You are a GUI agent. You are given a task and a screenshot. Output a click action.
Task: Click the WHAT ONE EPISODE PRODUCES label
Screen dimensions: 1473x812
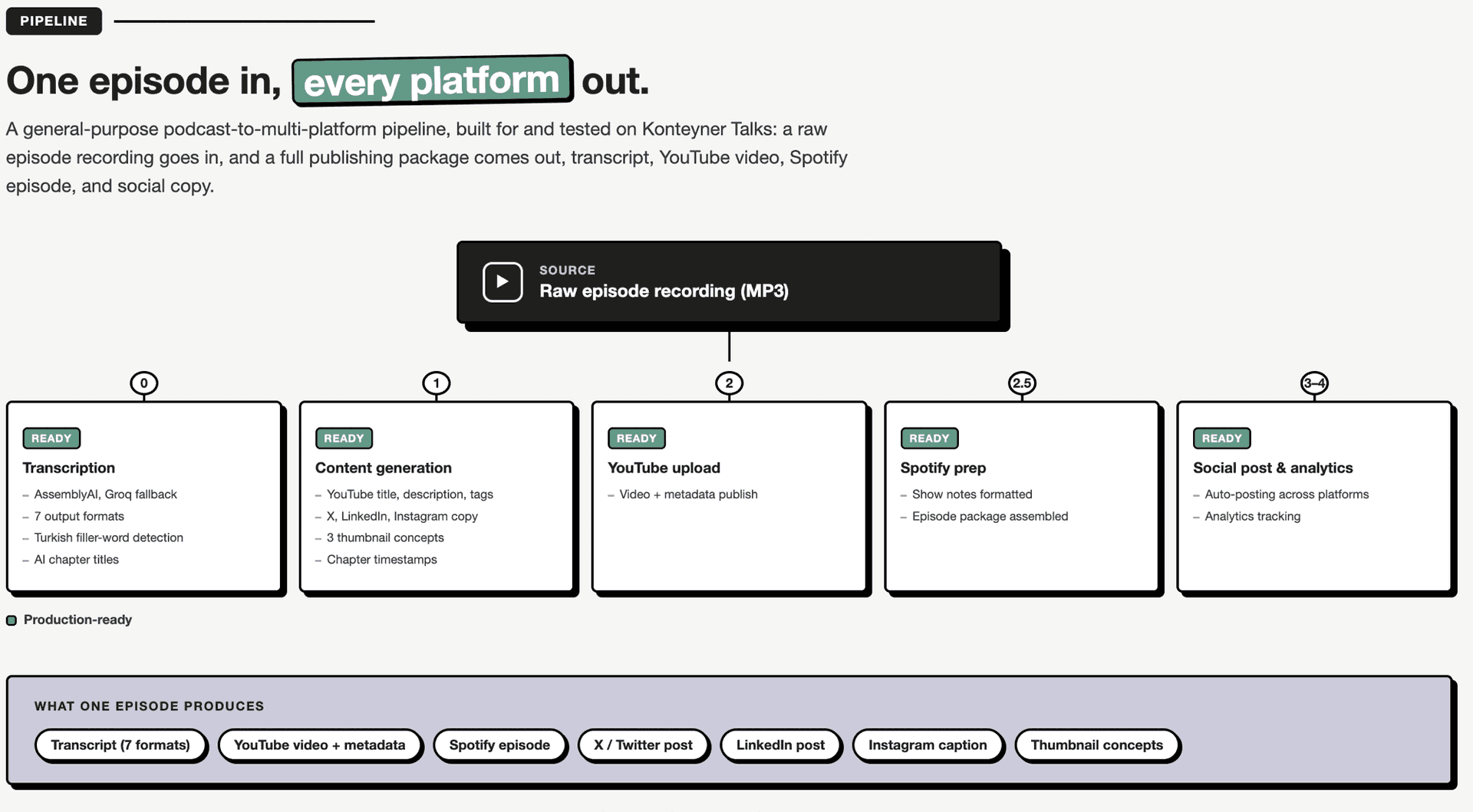[x=149, y=706]
